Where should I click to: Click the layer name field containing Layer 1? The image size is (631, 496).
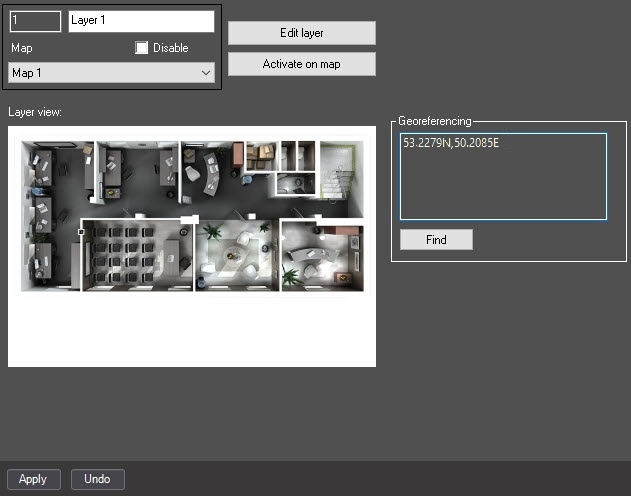tap(141, 21)
